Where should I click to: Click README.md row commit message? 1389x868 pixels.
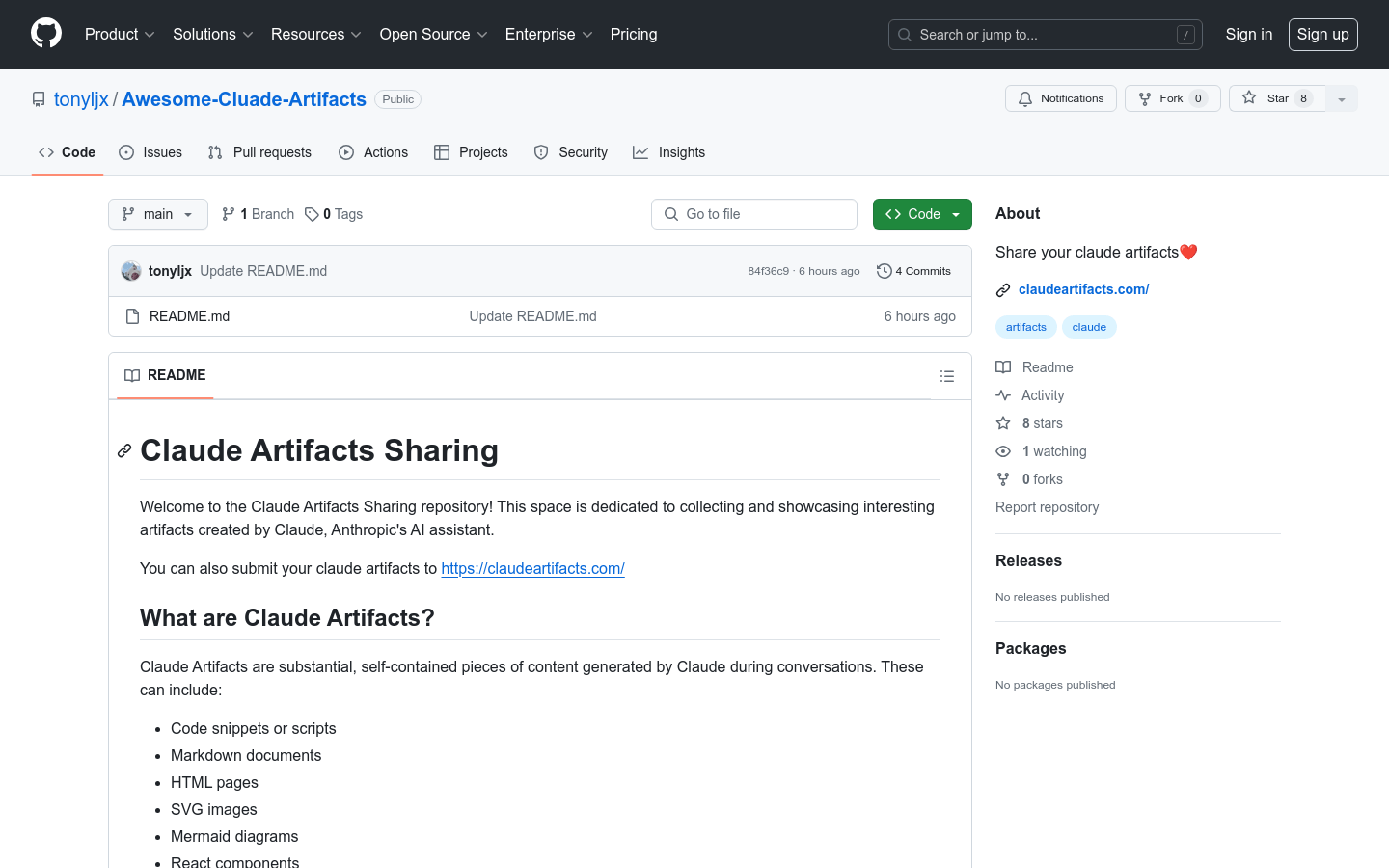pos(532,316)
